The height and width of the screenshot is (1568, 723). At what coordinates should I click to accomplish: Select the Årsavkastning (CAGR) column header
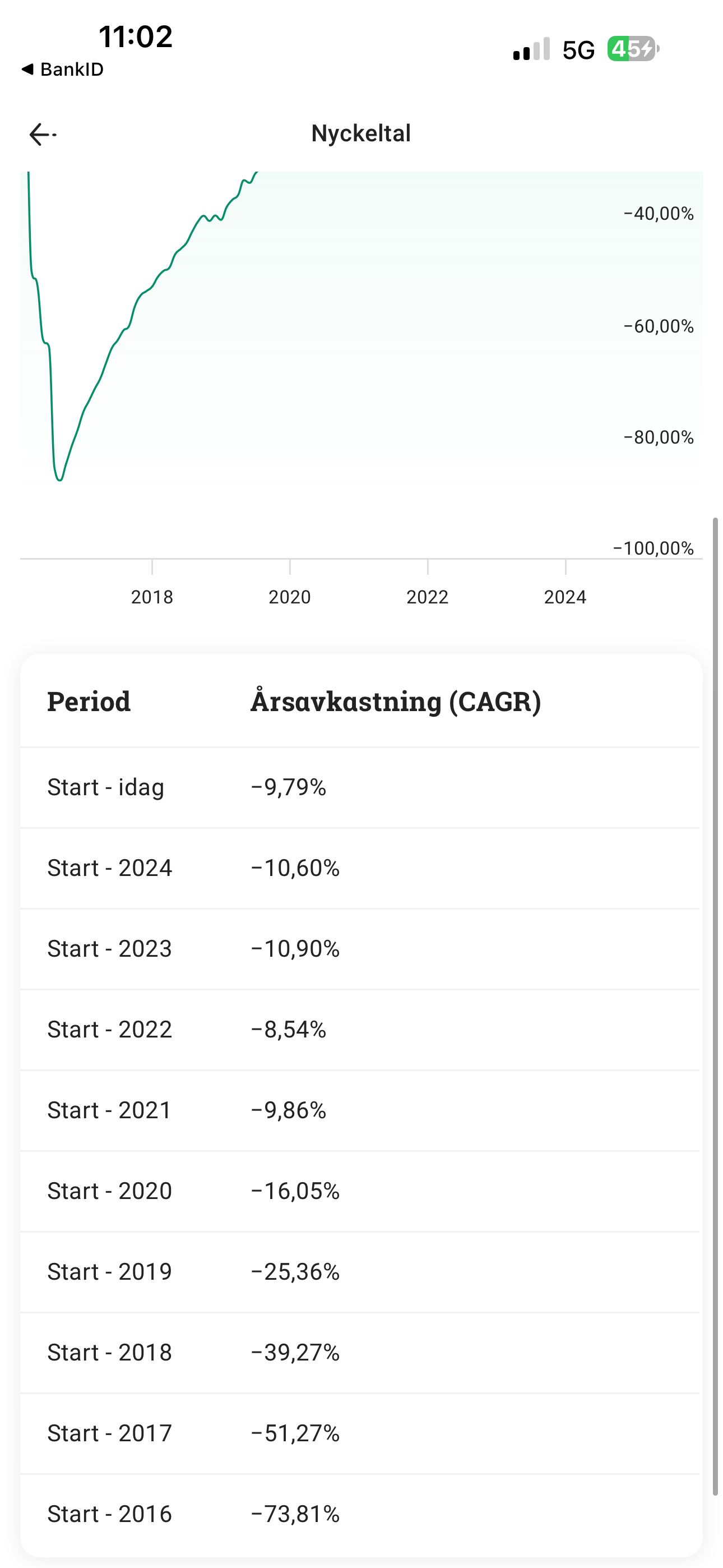(396, 701)
